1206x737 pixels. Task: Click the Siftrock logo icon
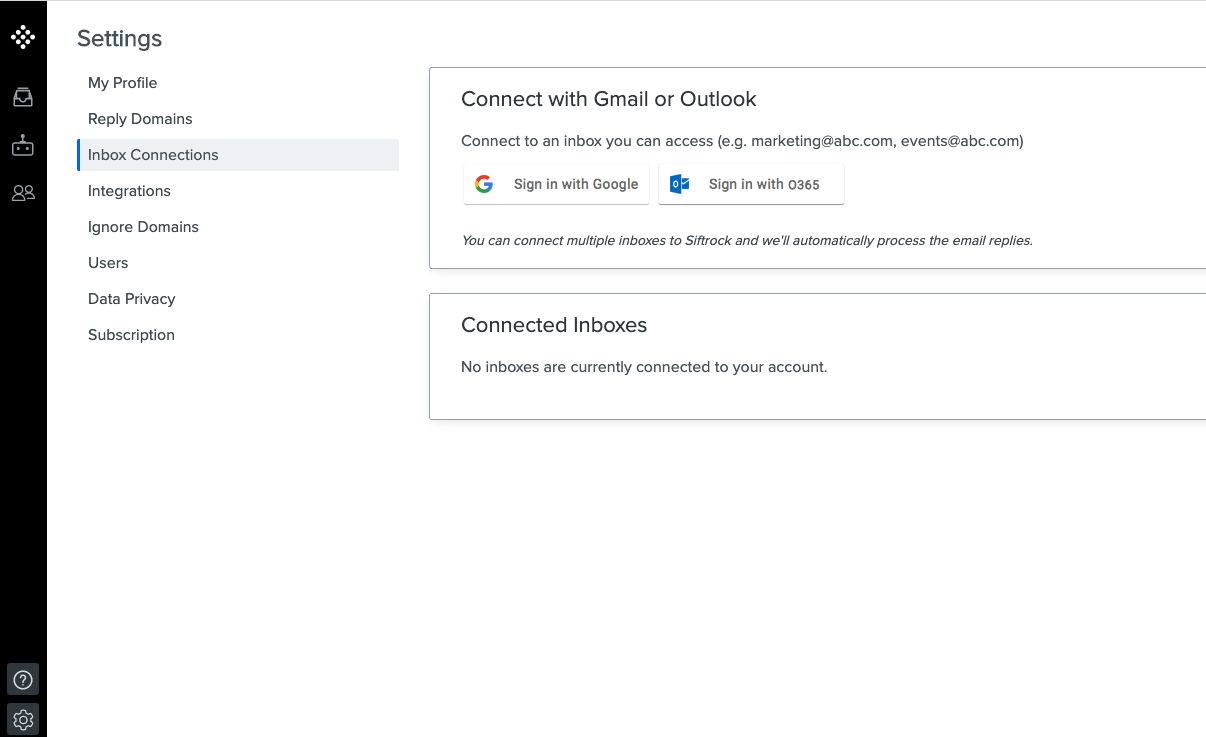tap(23, 37)
